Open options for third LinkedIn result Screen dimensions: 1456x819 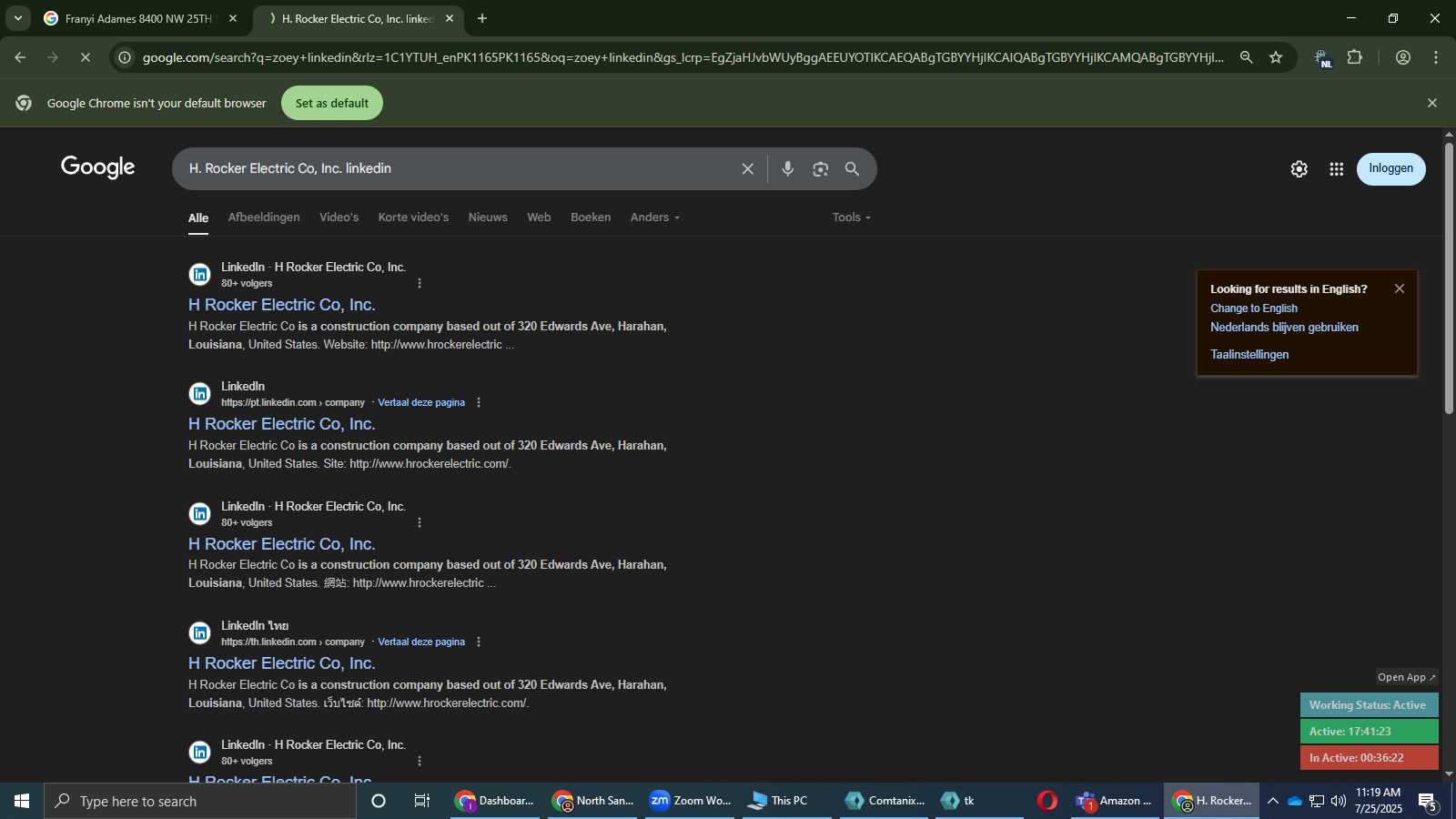click(420, 522)
